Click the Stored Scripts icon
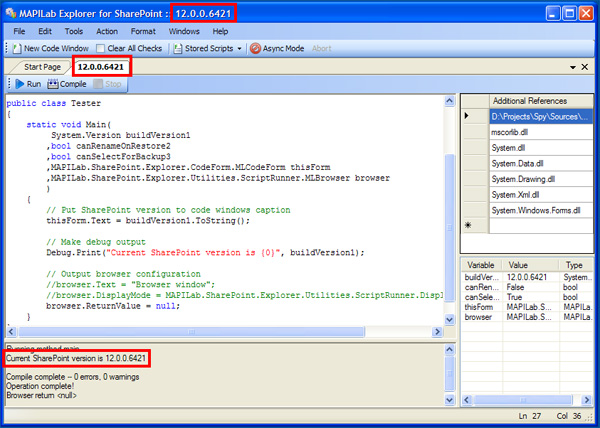 [x=178, y=49]
